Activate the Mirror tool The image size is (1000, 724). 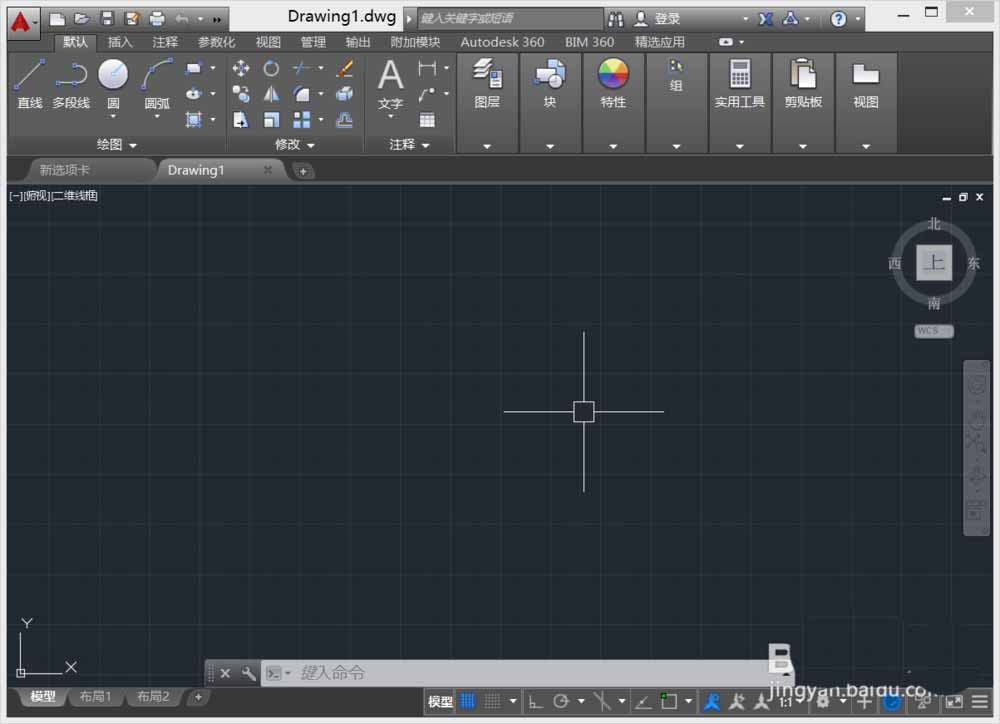pos(271,94)
